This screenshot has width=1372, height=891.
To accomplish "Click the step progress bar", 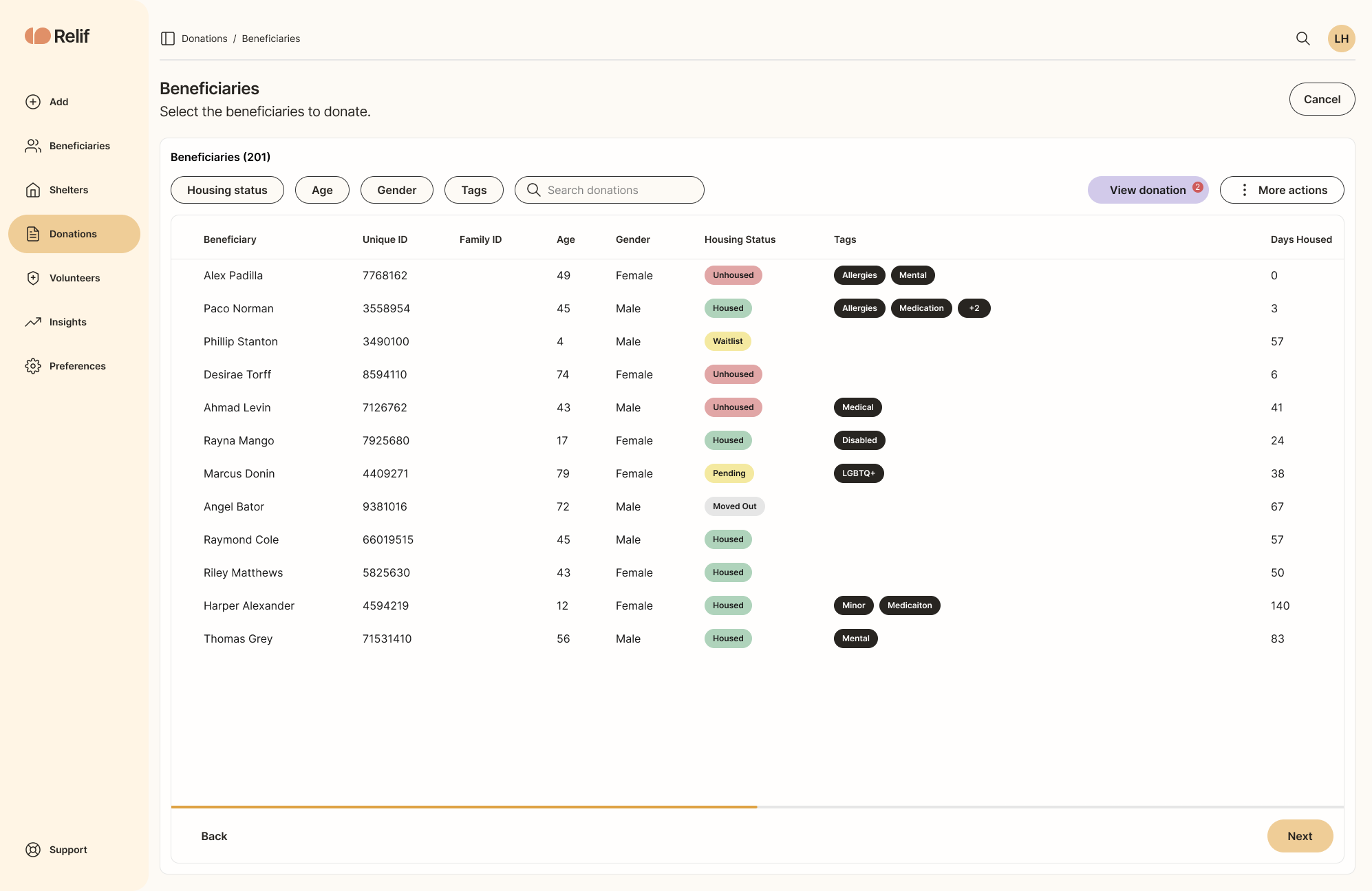I will 758,807.
